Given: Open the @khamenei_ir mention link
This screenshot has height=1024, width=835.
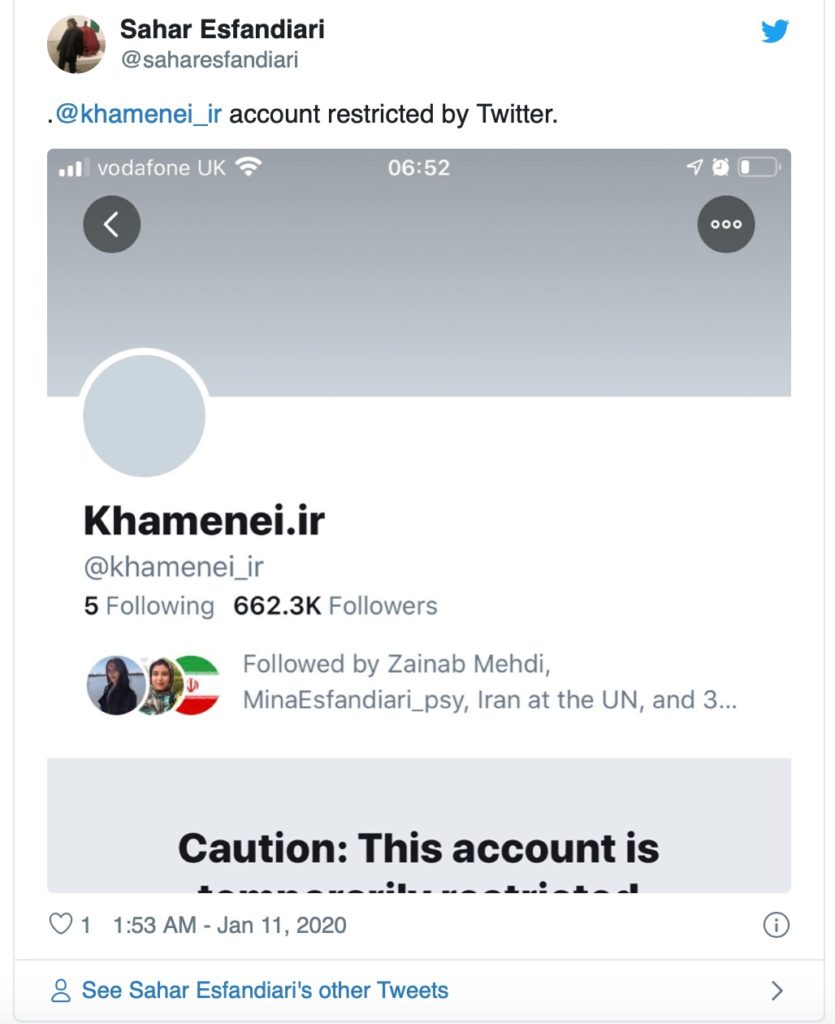Looking at the screenshot, I should pos(139,114).
